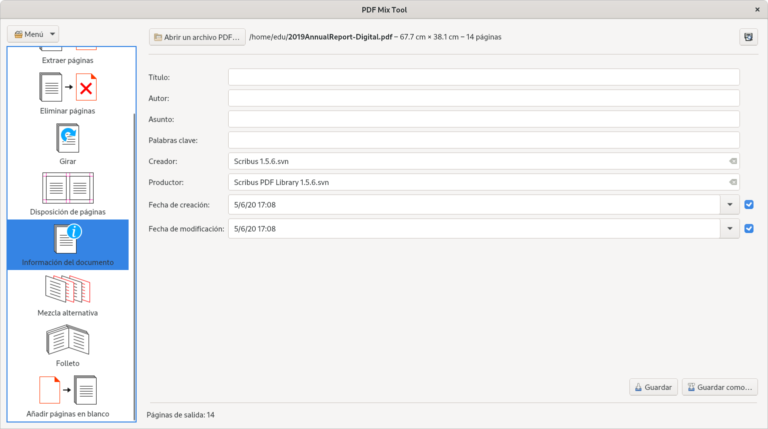Open the Folleto booklet tool

tap(68, 346)
